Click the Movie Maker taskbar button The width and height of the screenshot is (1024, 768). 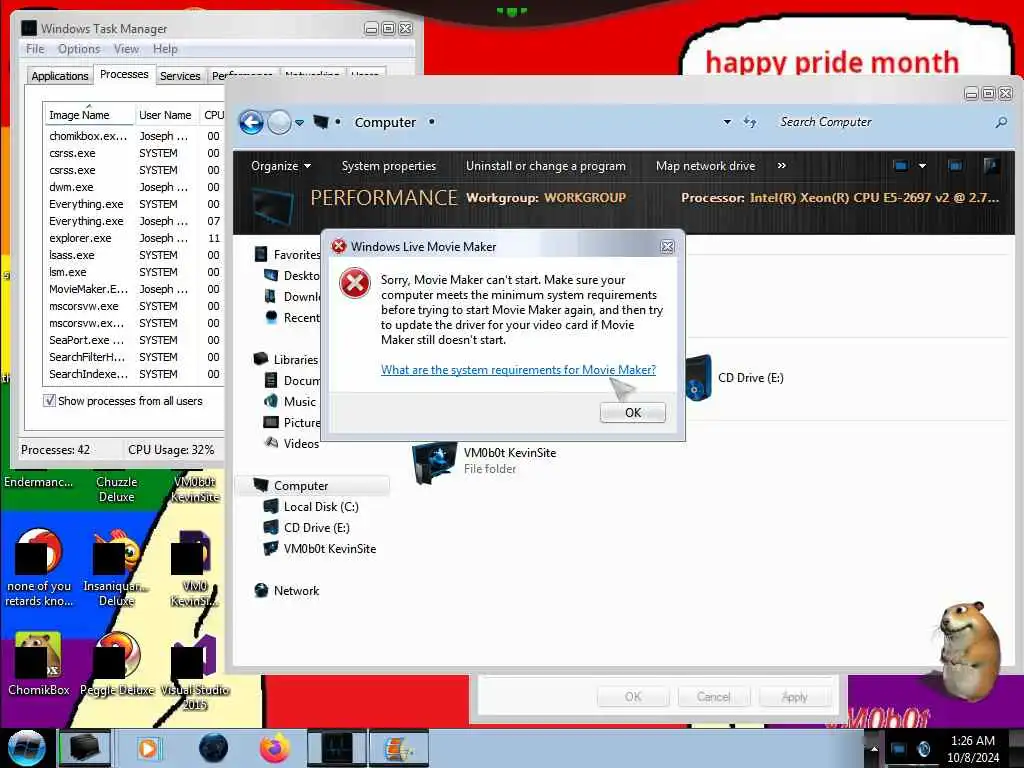pos(399,748)
